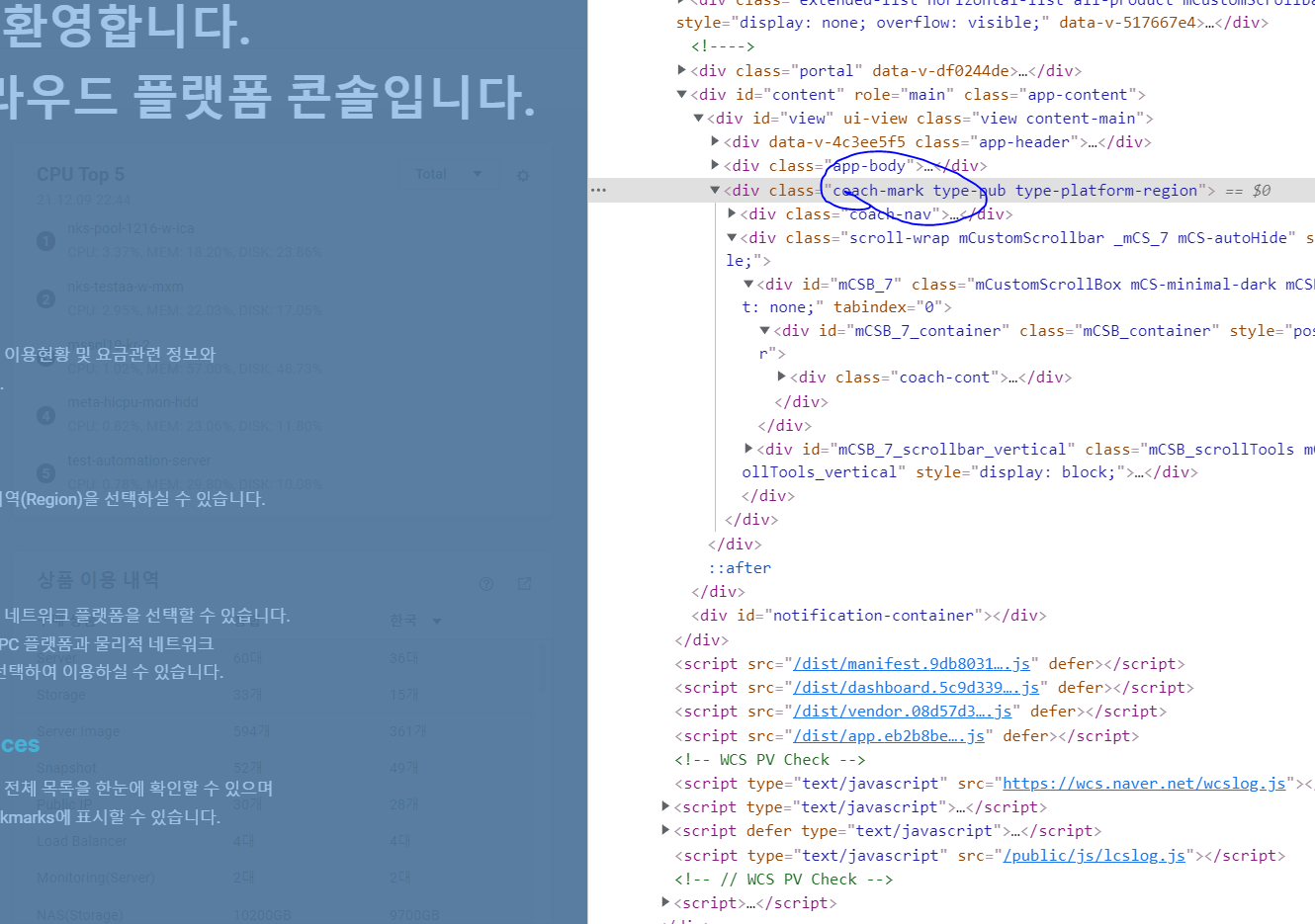Click nks-testaa-w-mxm in CPU Top 5
Viewport: 1315px width, 924px height.
pos(126,287)
